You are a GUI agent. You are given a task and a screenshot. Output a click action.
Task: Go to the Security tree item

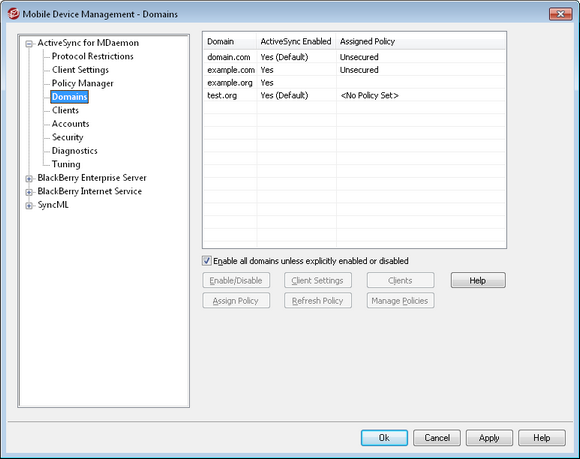pos(67,137)
